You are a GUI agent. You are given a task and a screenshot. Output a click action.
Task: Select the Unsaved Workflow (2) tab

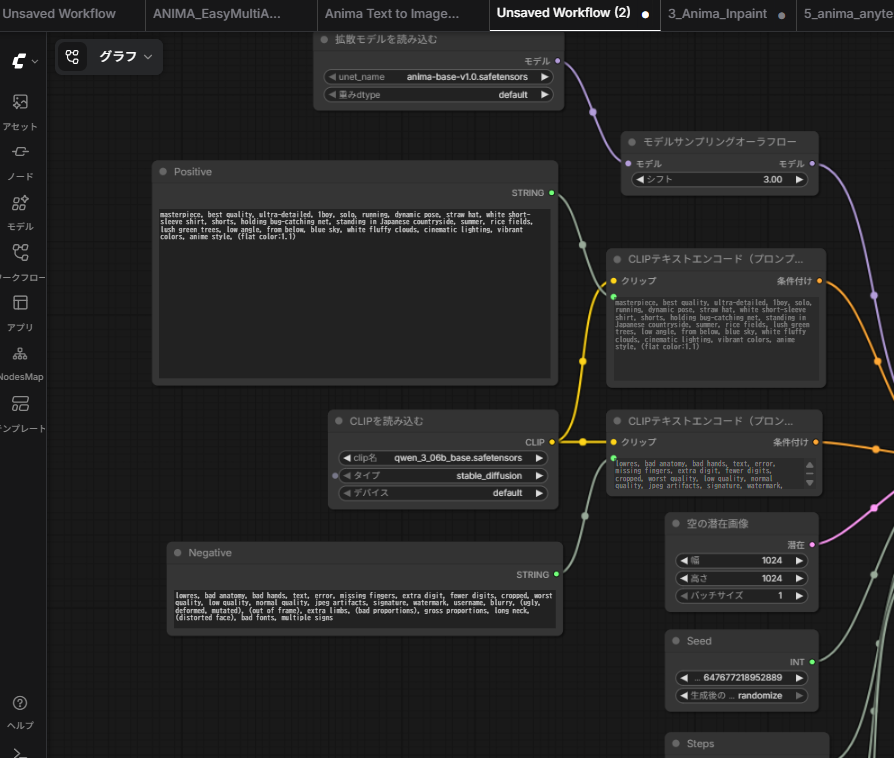click(563, 13)
